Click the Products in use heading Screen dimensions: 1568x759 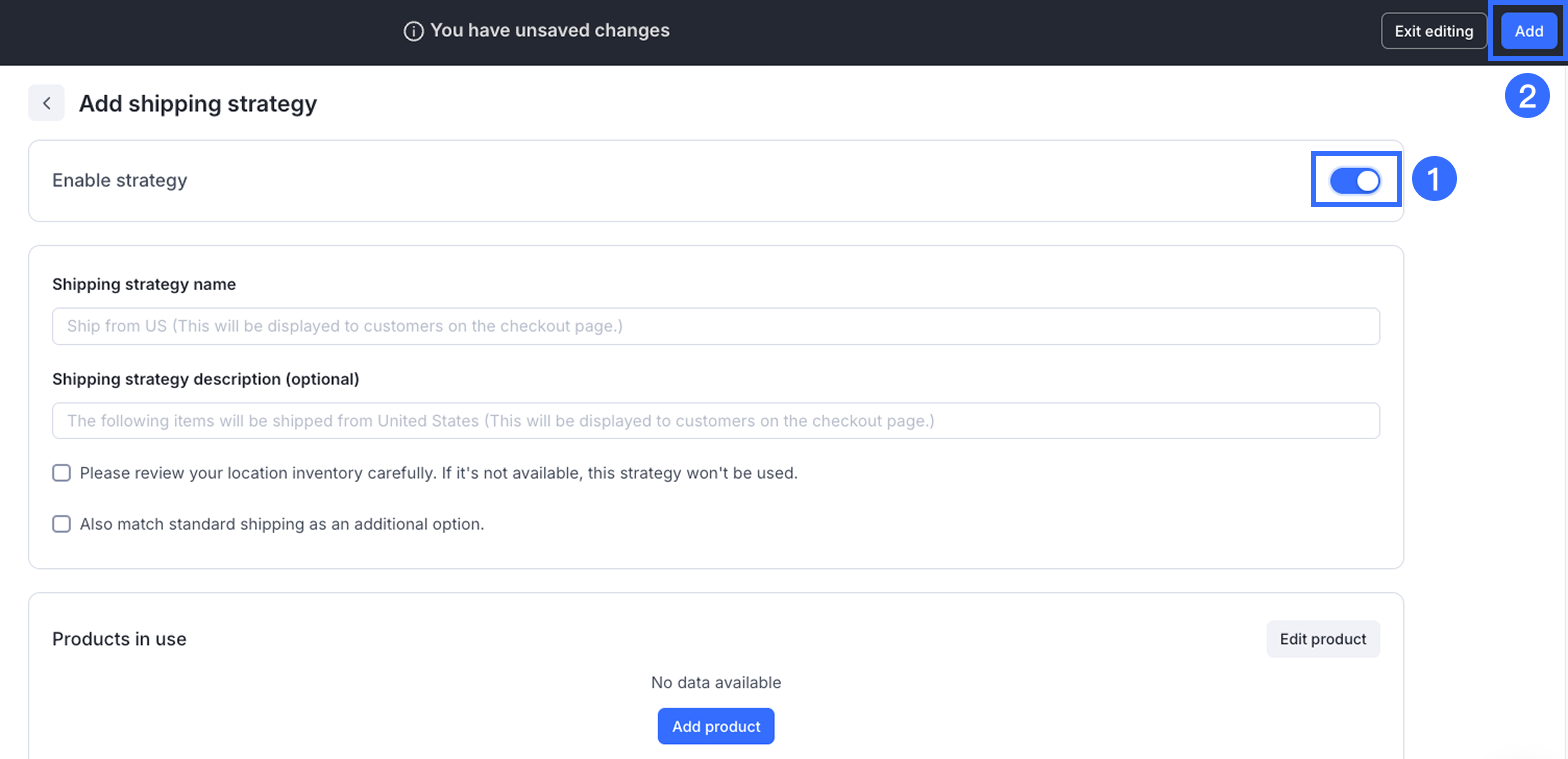[x=119, y=639]
